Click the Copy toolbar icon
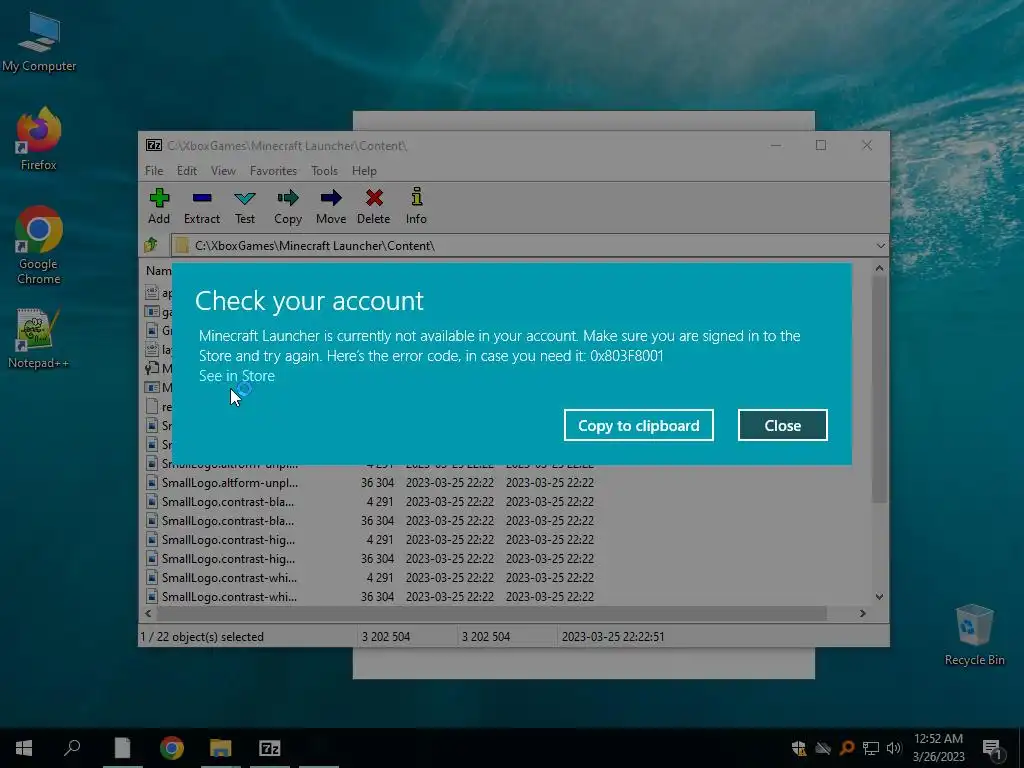The width and height of the screenshot is (1024, 768). tap(288, 206)
